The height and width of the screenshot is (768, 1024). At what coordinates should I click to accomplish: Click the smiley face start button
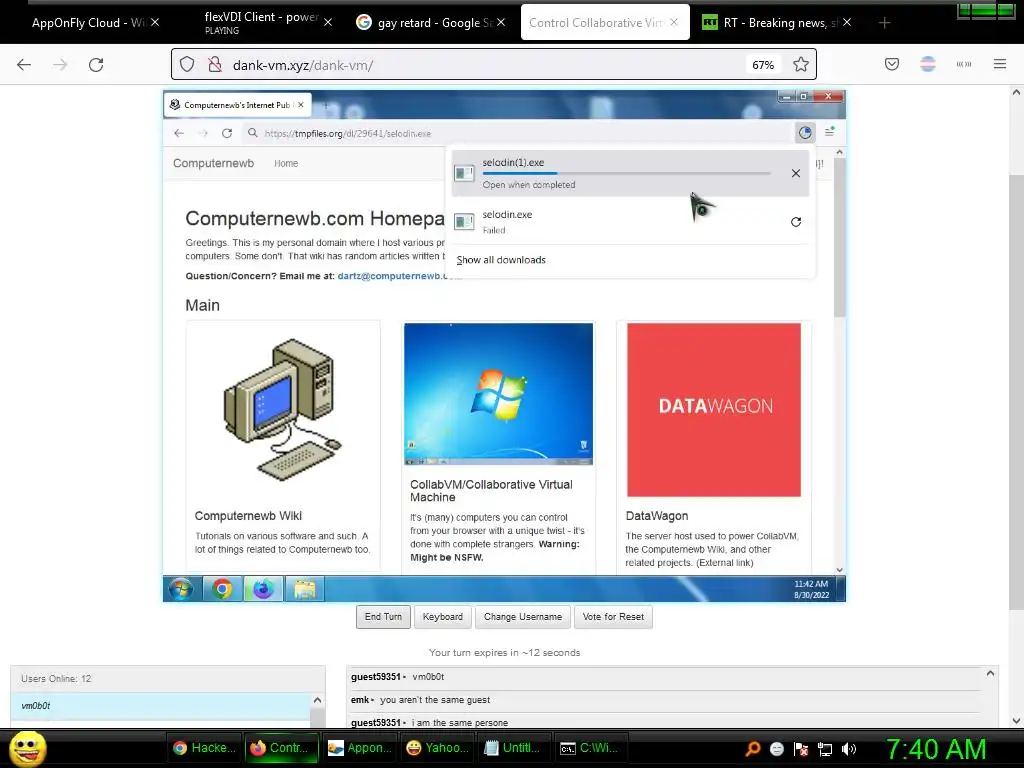tap(28, 748)
